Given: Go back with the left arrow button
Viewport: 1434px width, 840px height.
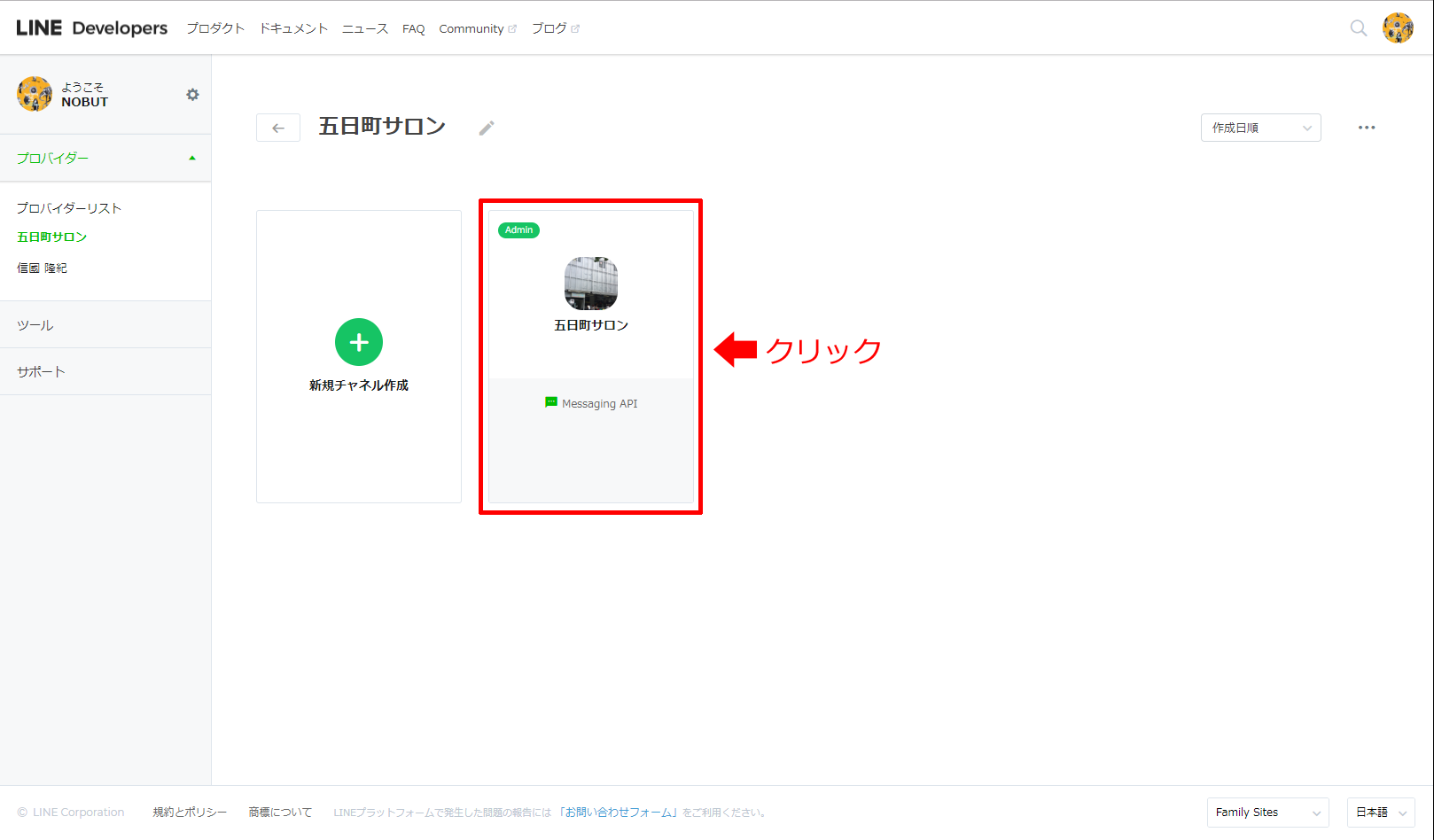Looking at the screenshot, I should [278, 128].
